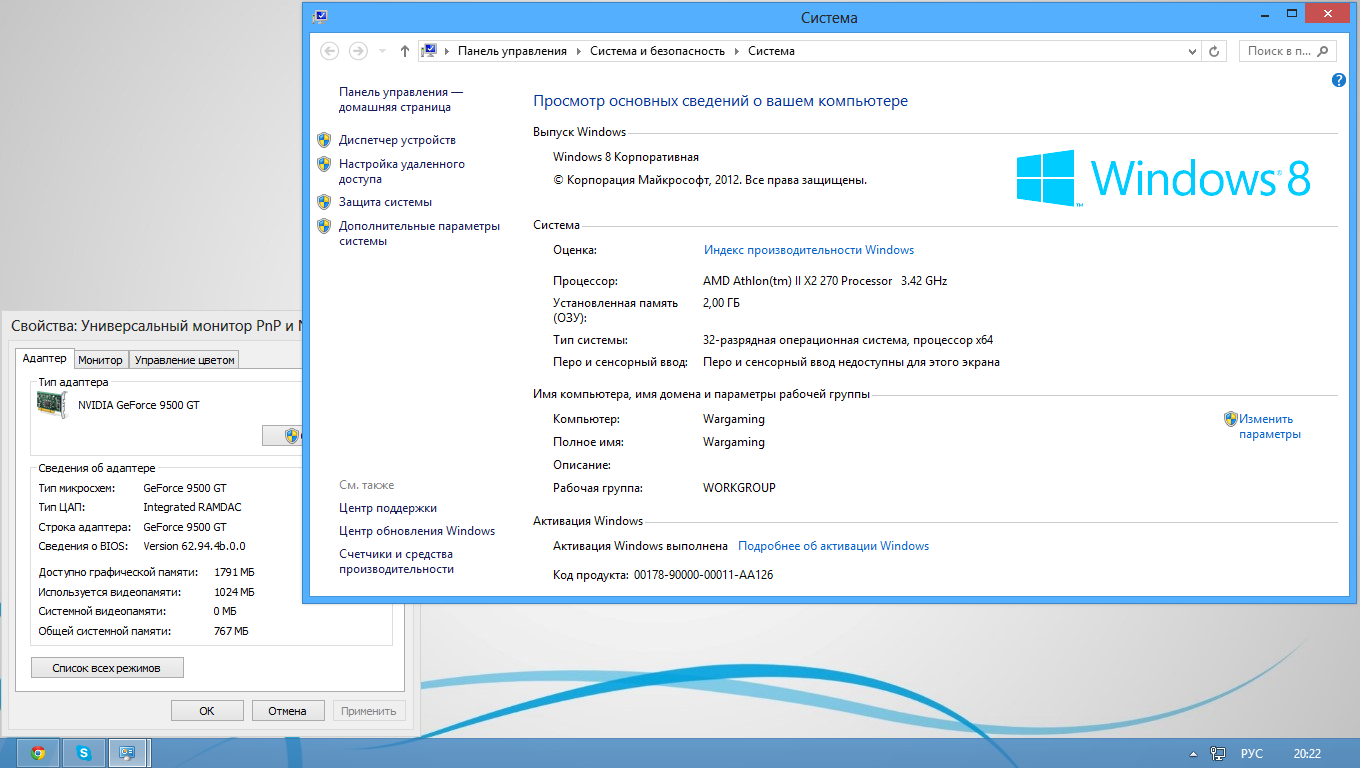Click 'Integrated RAMDAC' value
The height and width of the screenshot is (768, 1360).
[x=192, y=507]
